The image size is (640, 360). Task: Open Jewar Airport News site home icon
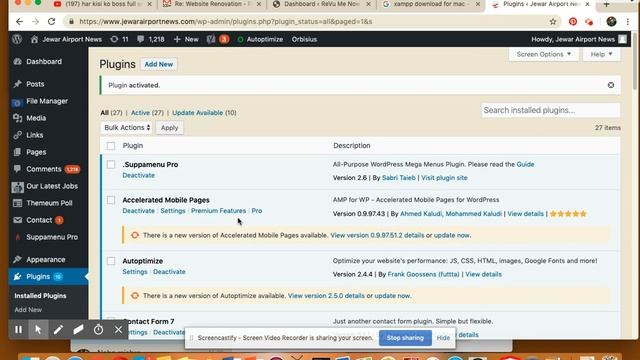(x=34, y=39)
